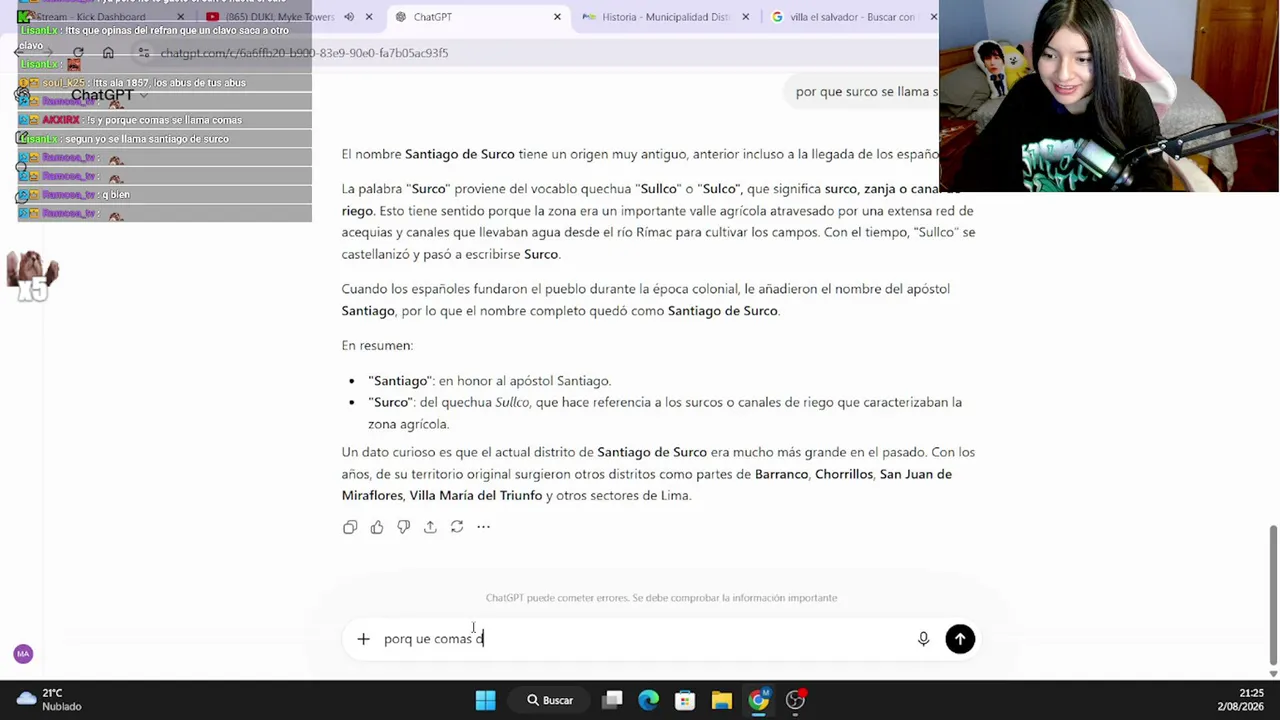Focus the message input containing 'porq ue comas'

click(645, 639)
